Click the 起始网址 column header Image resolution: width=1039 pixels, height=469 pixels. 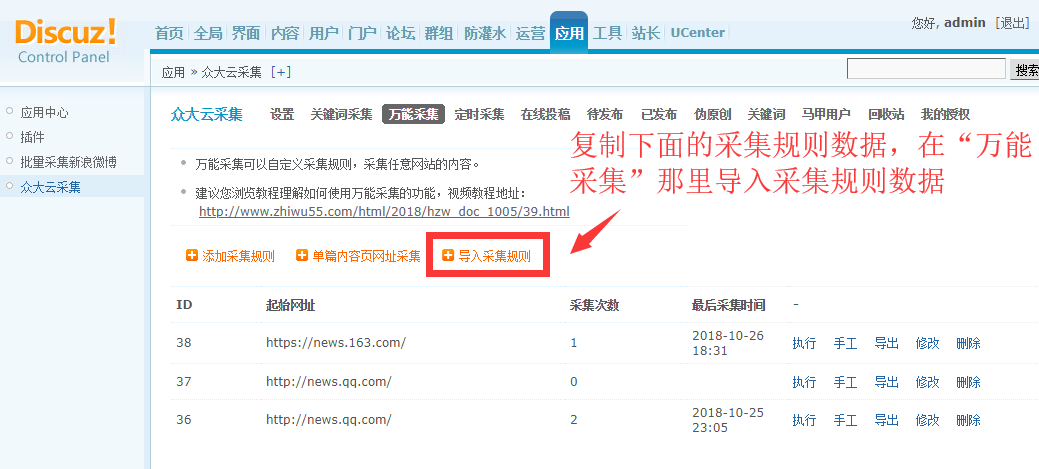pos(290,305)
